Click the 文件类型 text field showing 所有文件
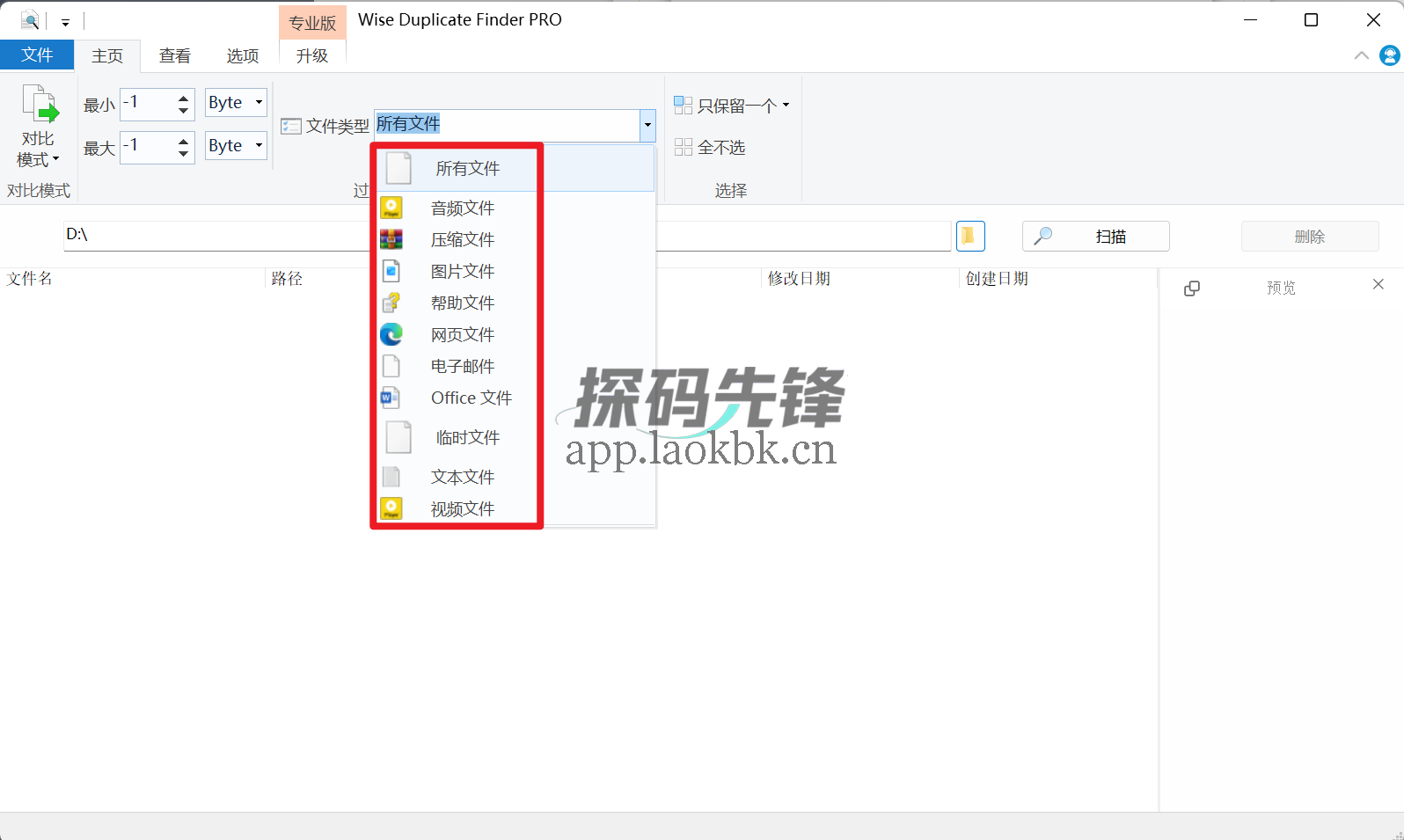1404x840 pixels. pyautogui.click(x=508, y=125)
